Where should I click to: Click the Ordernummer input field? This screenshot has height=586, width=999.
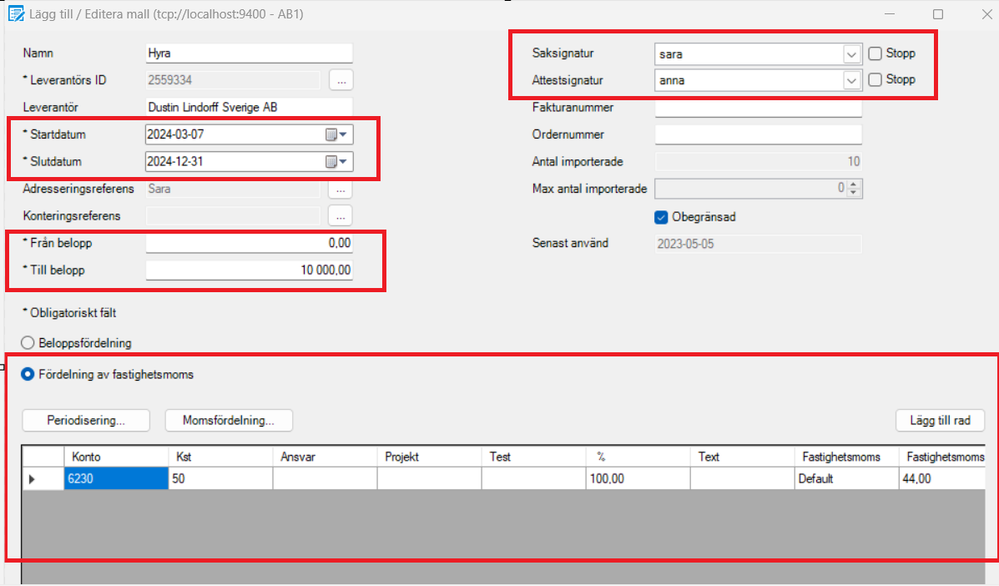pyautogui.click(x=758, y=134)
